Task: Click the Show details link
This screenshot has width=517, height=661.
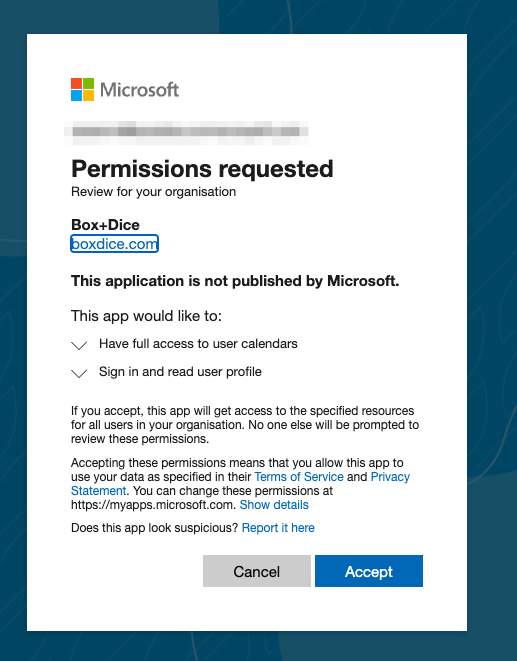Action: point(274,505)
